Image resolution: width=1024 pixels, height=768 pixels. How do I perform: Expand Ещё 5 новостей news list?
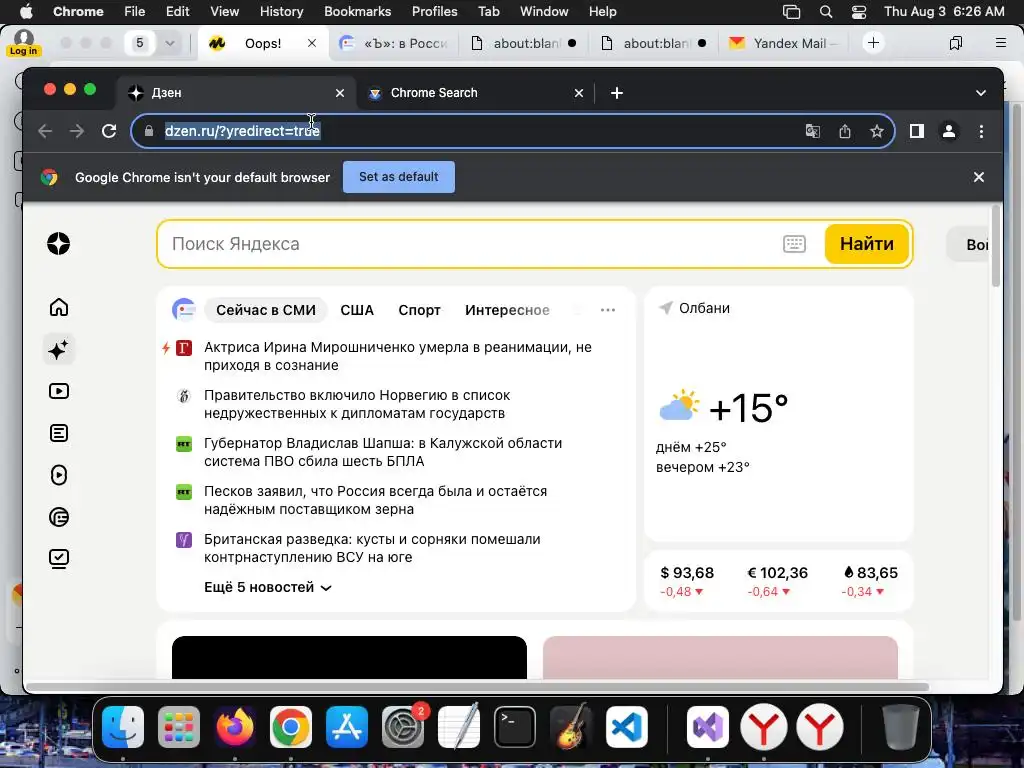click(268, 587)
